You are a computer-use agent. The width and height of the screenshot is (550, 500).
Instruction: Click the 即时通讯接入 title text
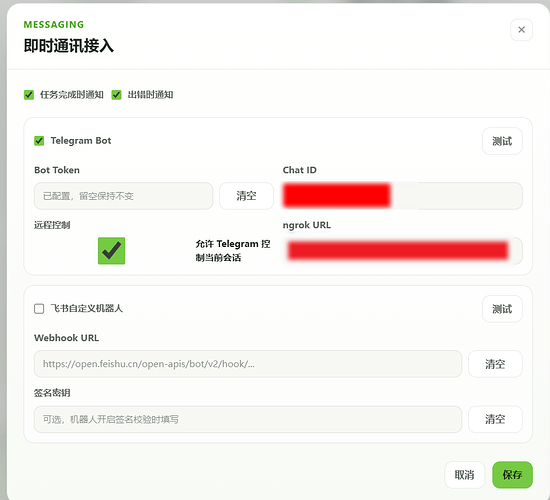point(69,46)
